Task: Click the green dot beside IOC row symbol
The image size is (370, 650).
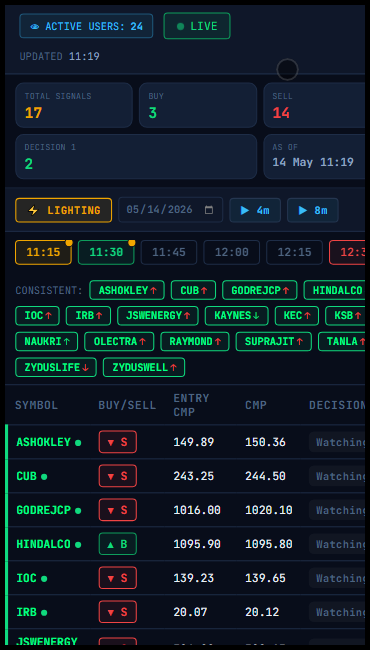Action: (44, 579)
